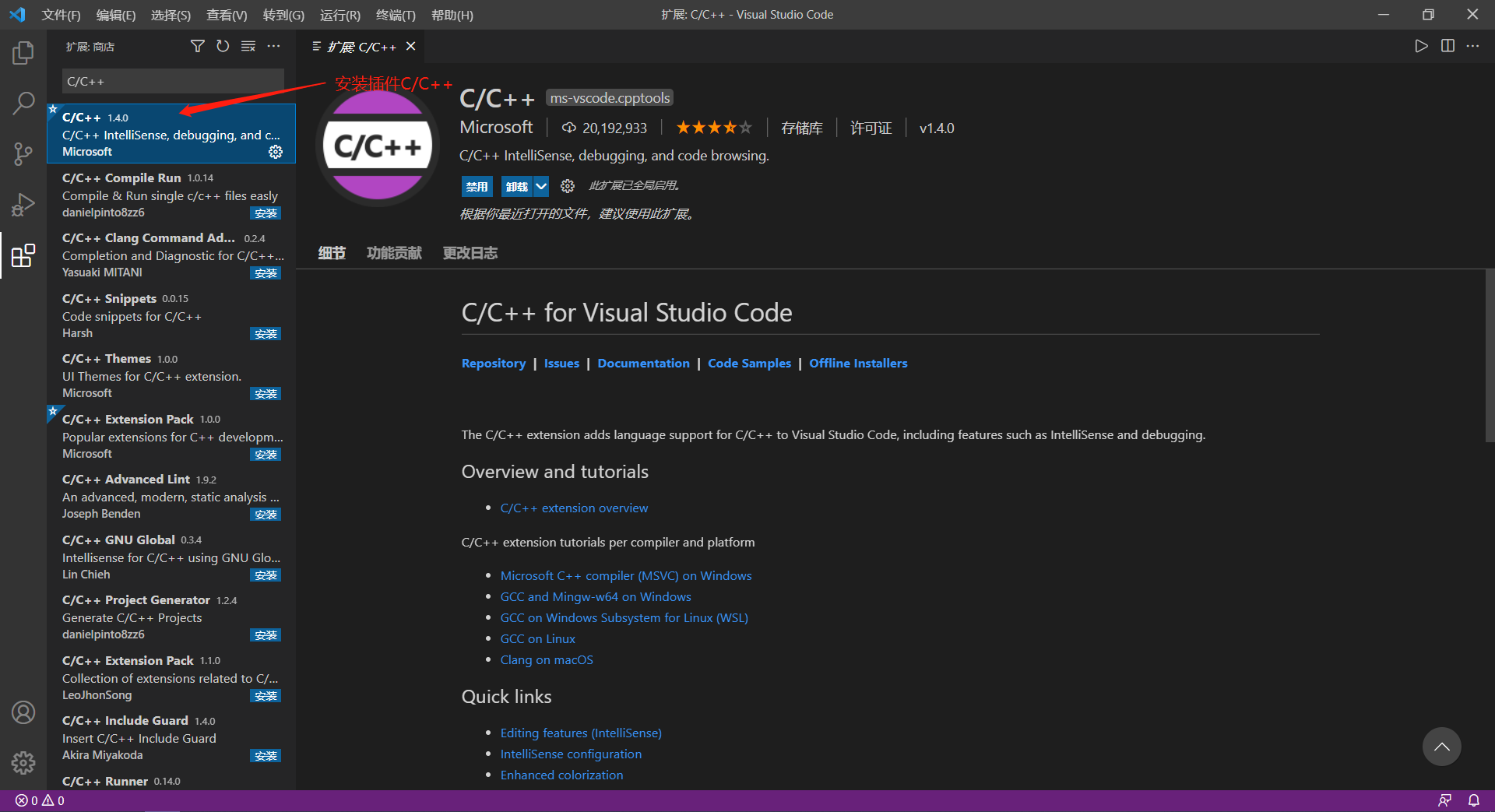This screenshot has height=812, width=1495.
Task: Open GCC on Linux tutorial link
Action: pos(537,638)
